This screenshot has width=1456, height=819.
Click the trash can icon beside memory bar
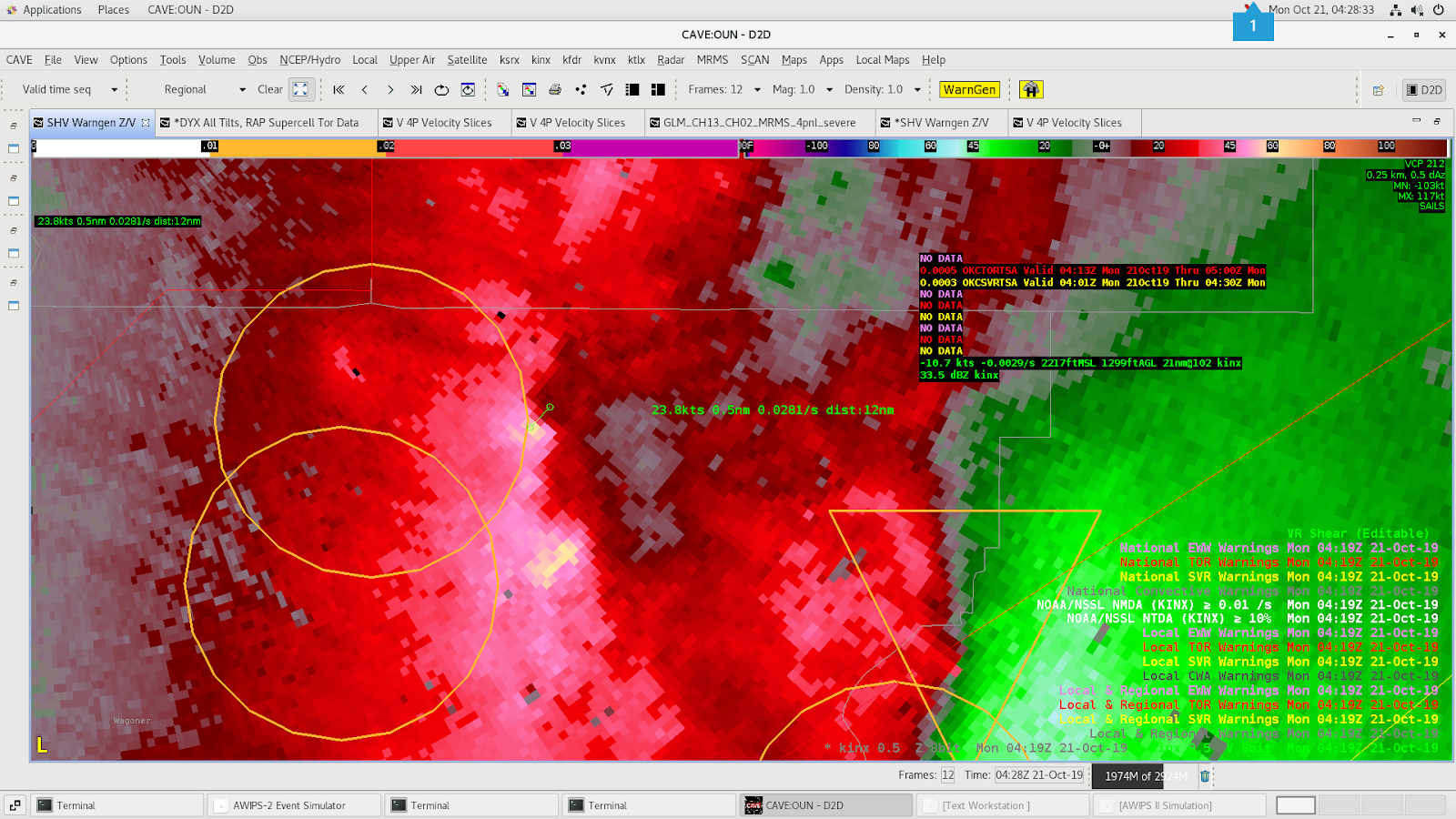pos(1205,776)
